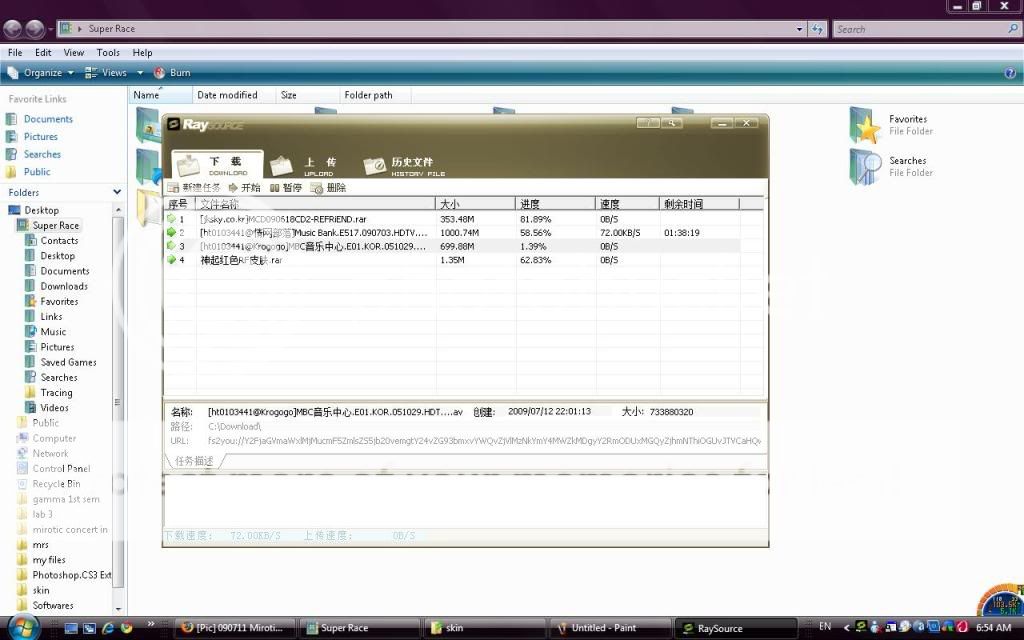Click the New Task (新建任务) toolbar icon
The height and width of the screenshot is (640, 1024).
point(174,188)
